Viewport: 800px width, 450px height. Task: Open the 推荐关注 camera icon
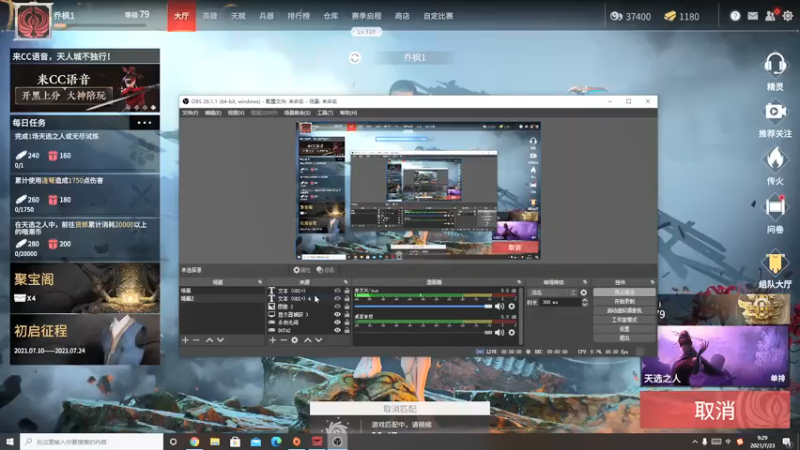pos(774,112)
